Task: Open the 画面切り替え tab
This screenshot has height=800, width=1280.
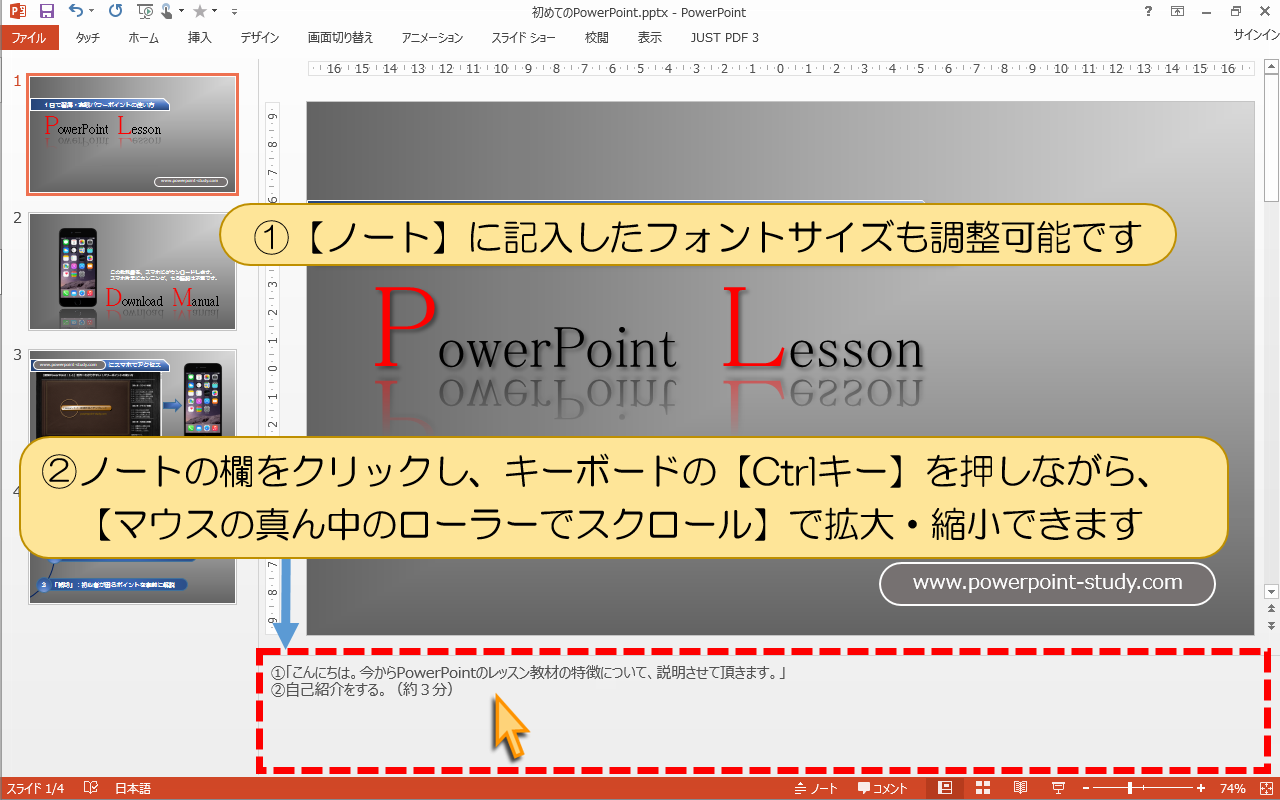Action: [341, 37]
